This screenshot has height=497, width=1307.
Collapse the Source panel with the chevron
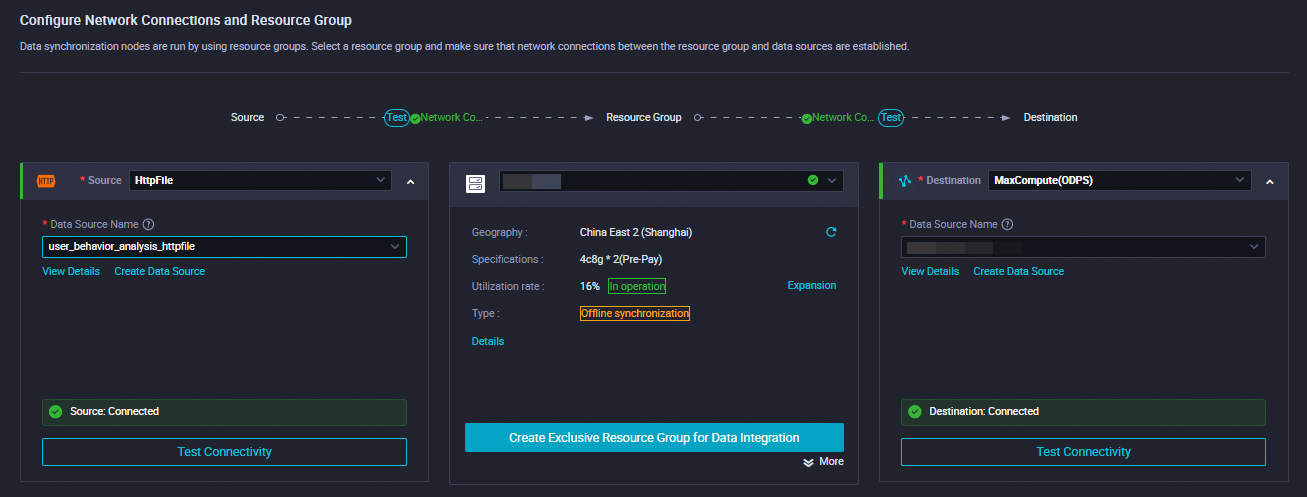tap(410, 182)
